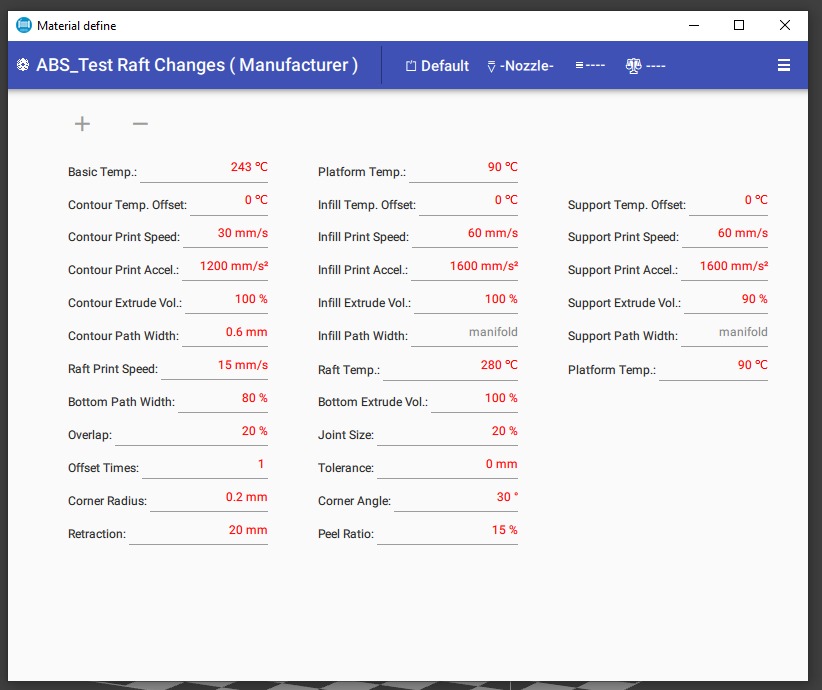The height and width of the screenshot is (690, 822).
Task: Open the layer thickness selector showing dashes
Action: click(x=590, y=66)
